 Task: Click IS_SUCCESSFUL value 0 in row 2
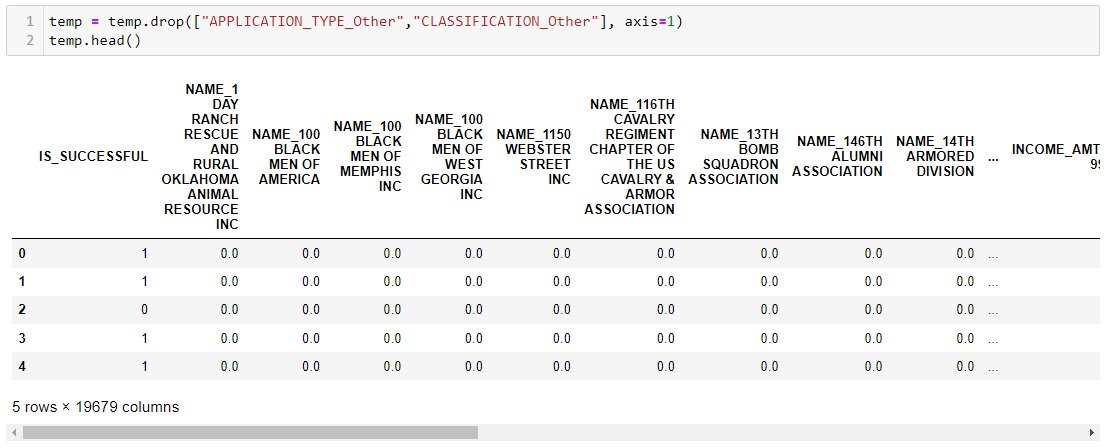(x=145, y=310)
